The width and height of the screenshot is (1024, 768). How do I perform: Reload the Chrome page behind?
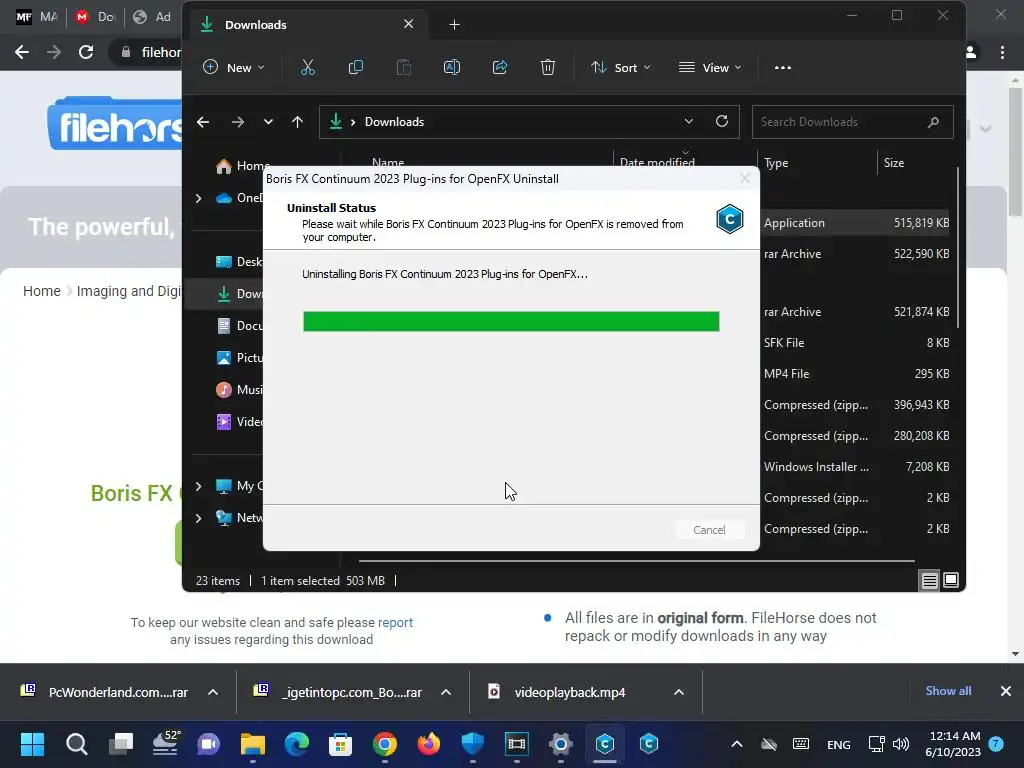click(86, 52)
